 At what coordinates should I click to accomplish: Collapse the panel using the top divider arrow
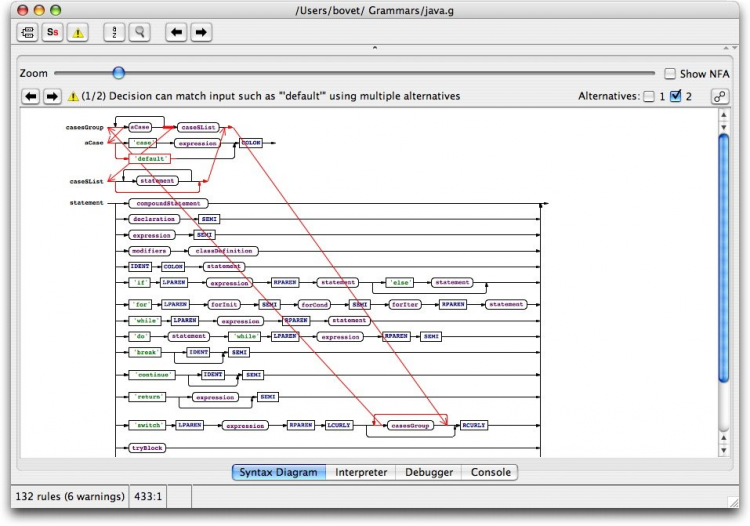375,47
